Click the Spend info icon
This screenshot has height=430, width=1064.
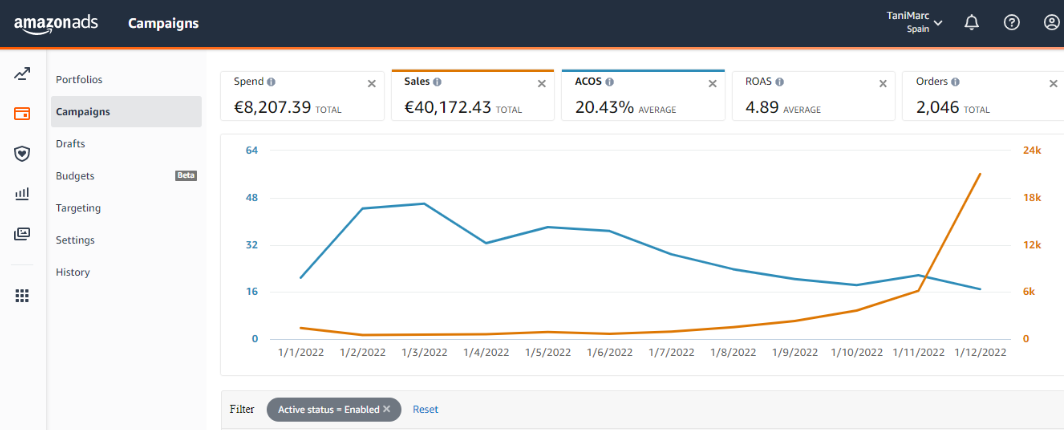(271, 82)
